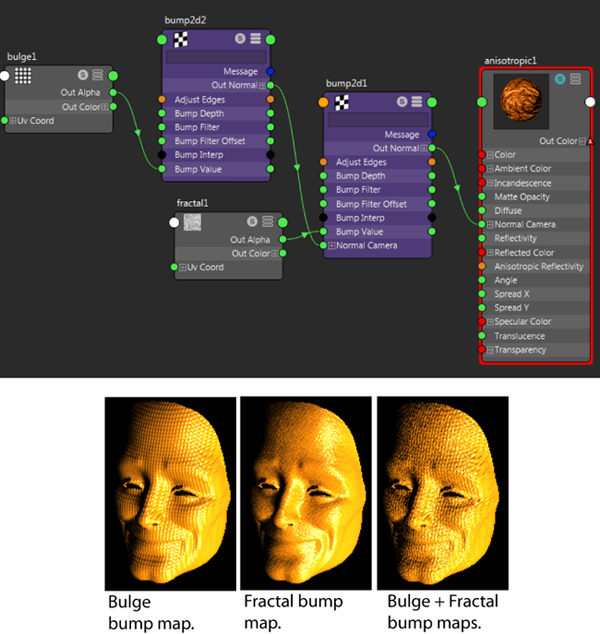This screenshot has height=634, width=600.
Task: Change bulge1 node view mode via lines icon
Action: pos(97,75)
